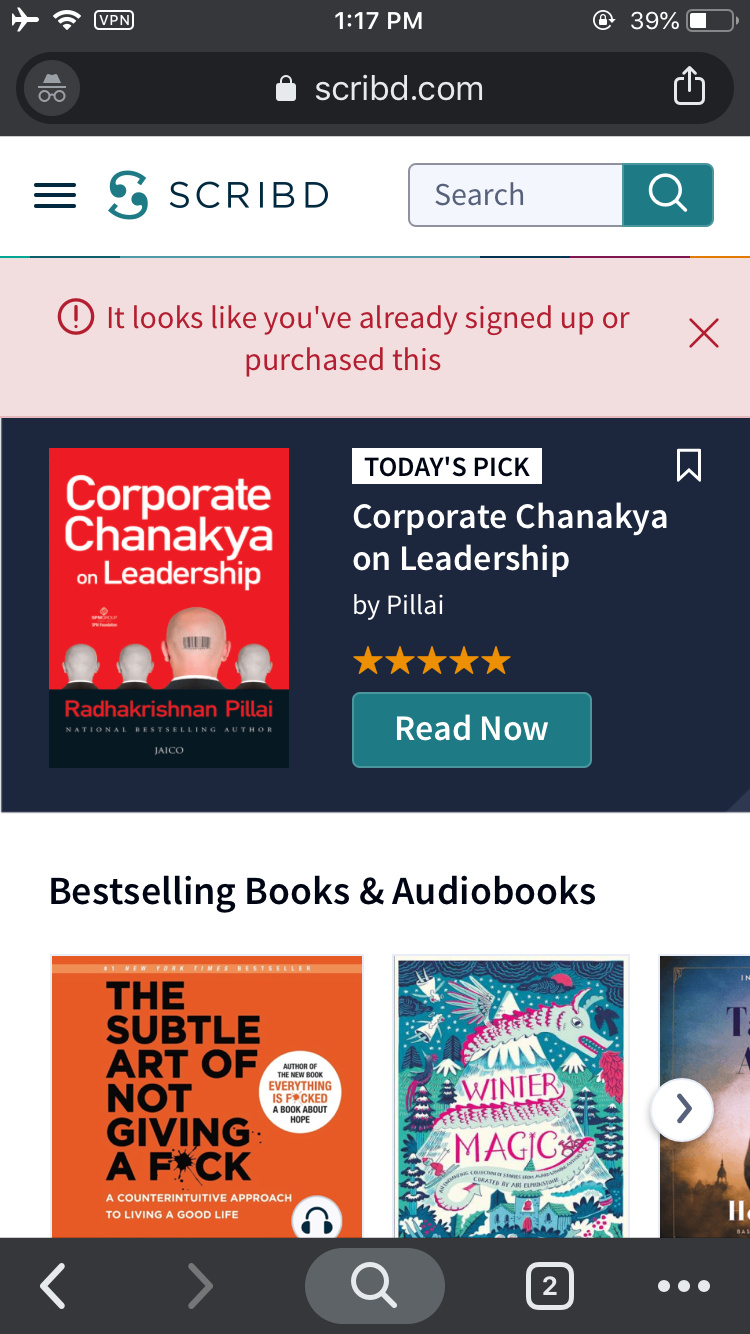Open the Corporate Chanakya on Leadership title link

point(510,537)
